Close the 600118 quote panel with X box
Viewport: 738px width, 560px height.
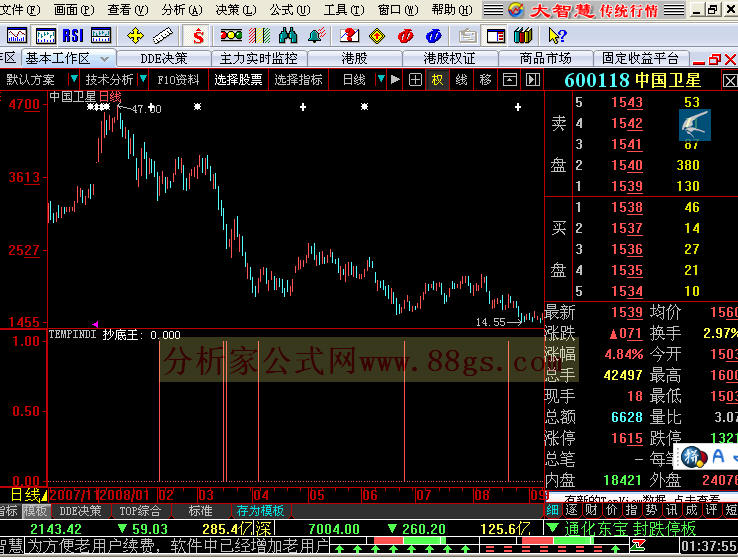730,81
